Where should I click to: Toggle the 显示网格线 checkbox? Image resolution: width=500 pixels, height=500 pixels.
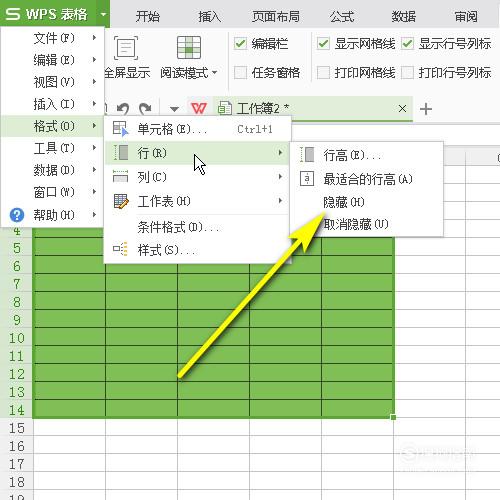323,44
